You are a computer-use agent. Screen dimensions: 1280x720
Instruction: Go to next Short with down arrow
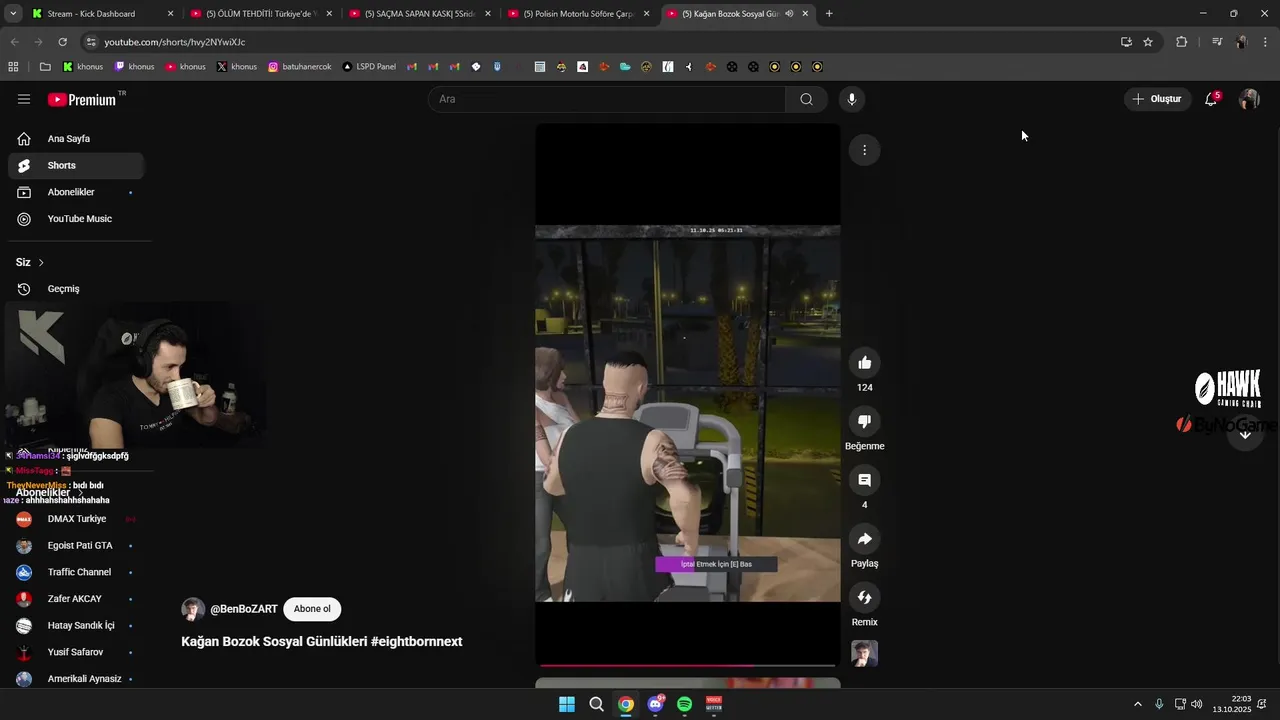(x=1245, y=434)
